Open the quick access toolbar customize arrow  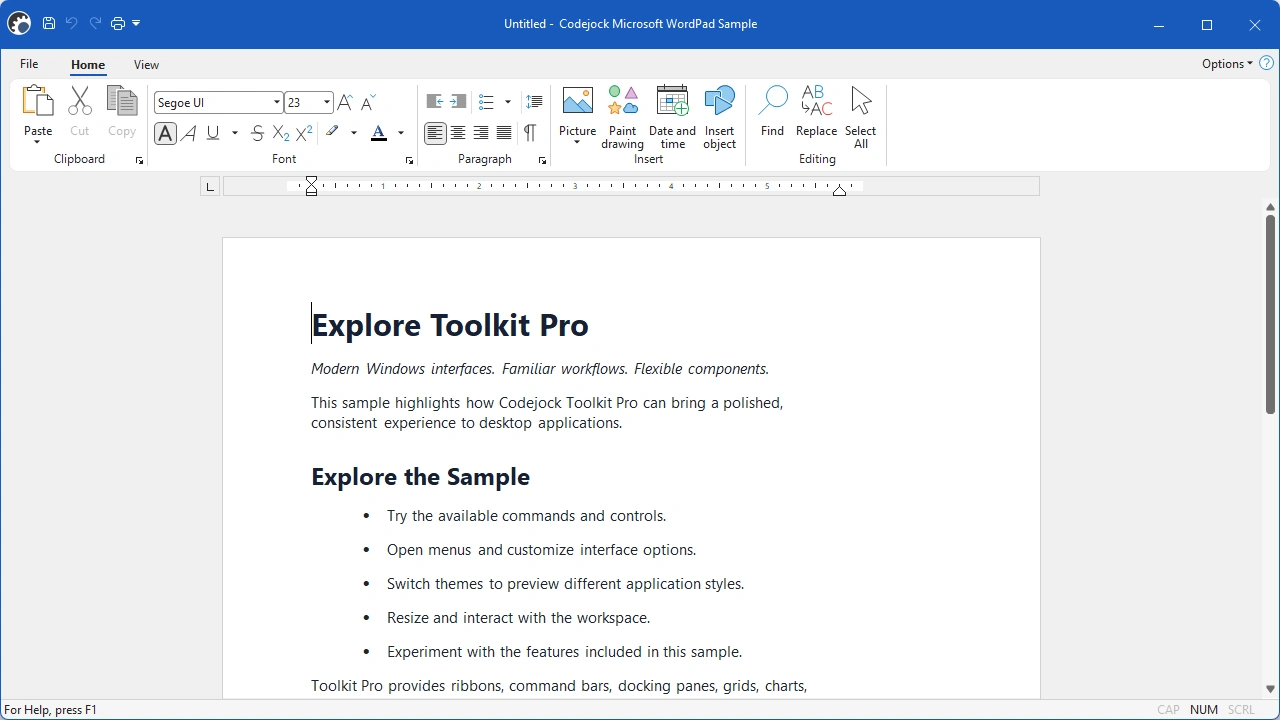136,24
